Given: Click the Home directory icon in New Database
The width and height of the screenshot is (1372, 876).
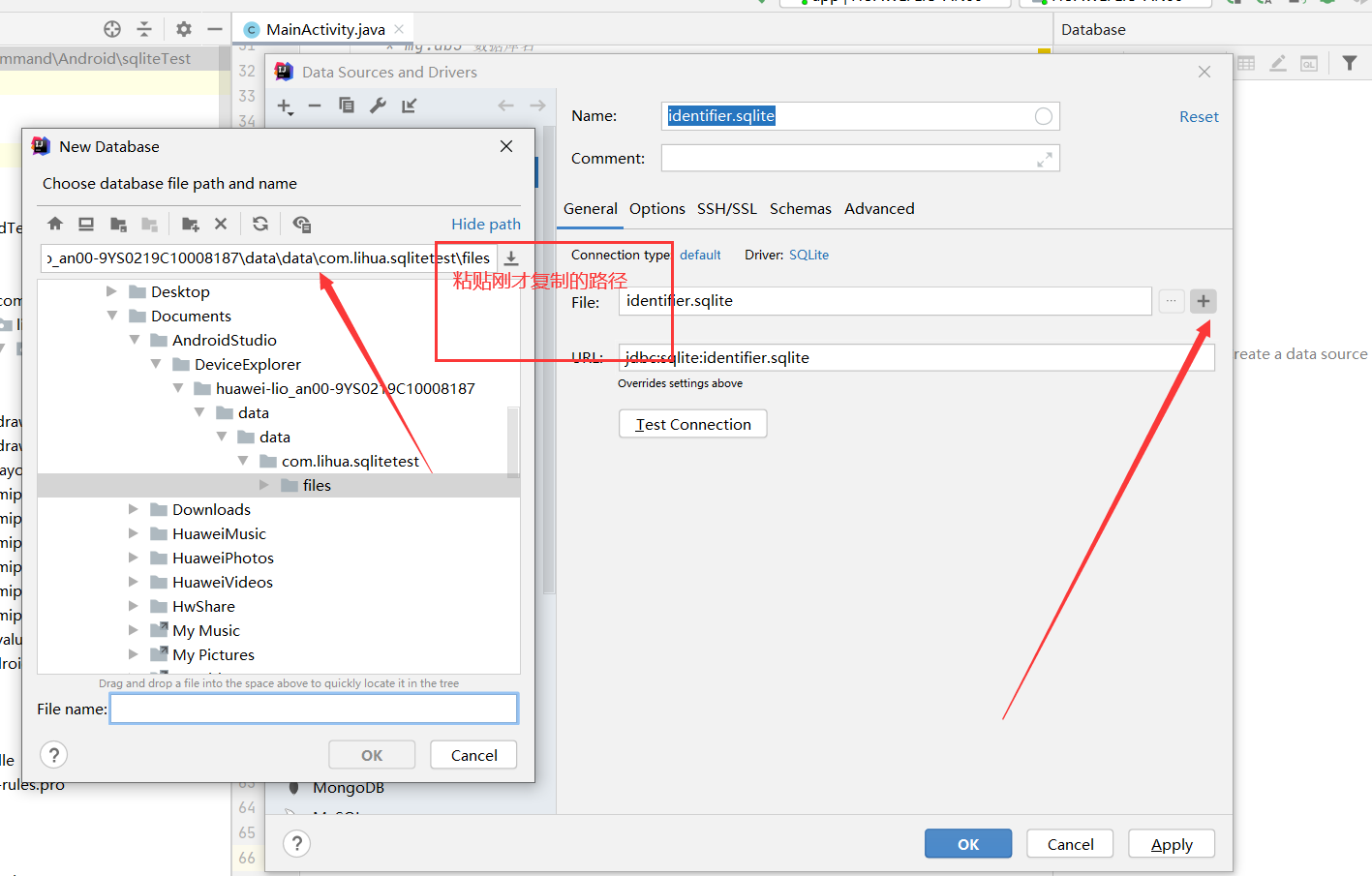Looking at the screenshot, I should (x=55, y=224).
